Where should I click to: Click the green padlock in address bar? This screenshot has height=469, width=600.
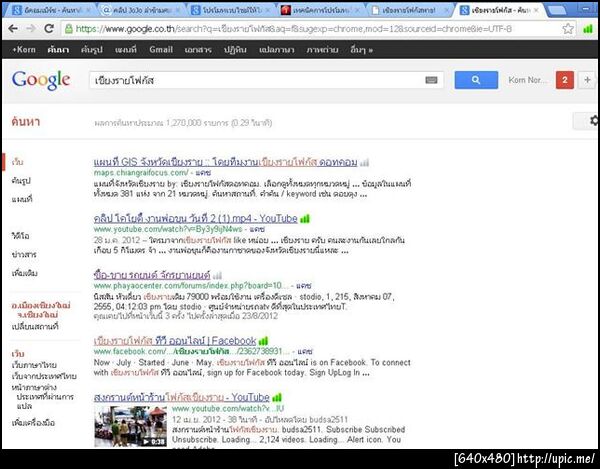69,29
